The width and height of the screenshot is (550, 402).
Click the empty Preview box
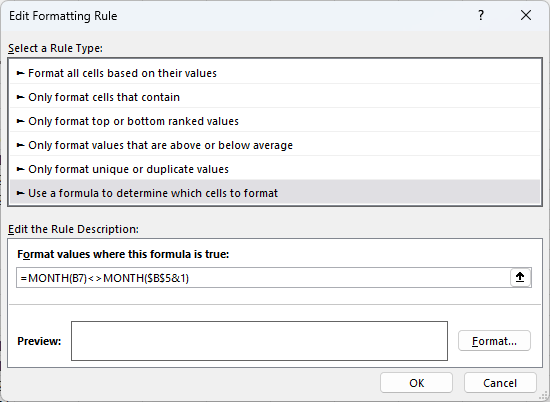point(259,341)
